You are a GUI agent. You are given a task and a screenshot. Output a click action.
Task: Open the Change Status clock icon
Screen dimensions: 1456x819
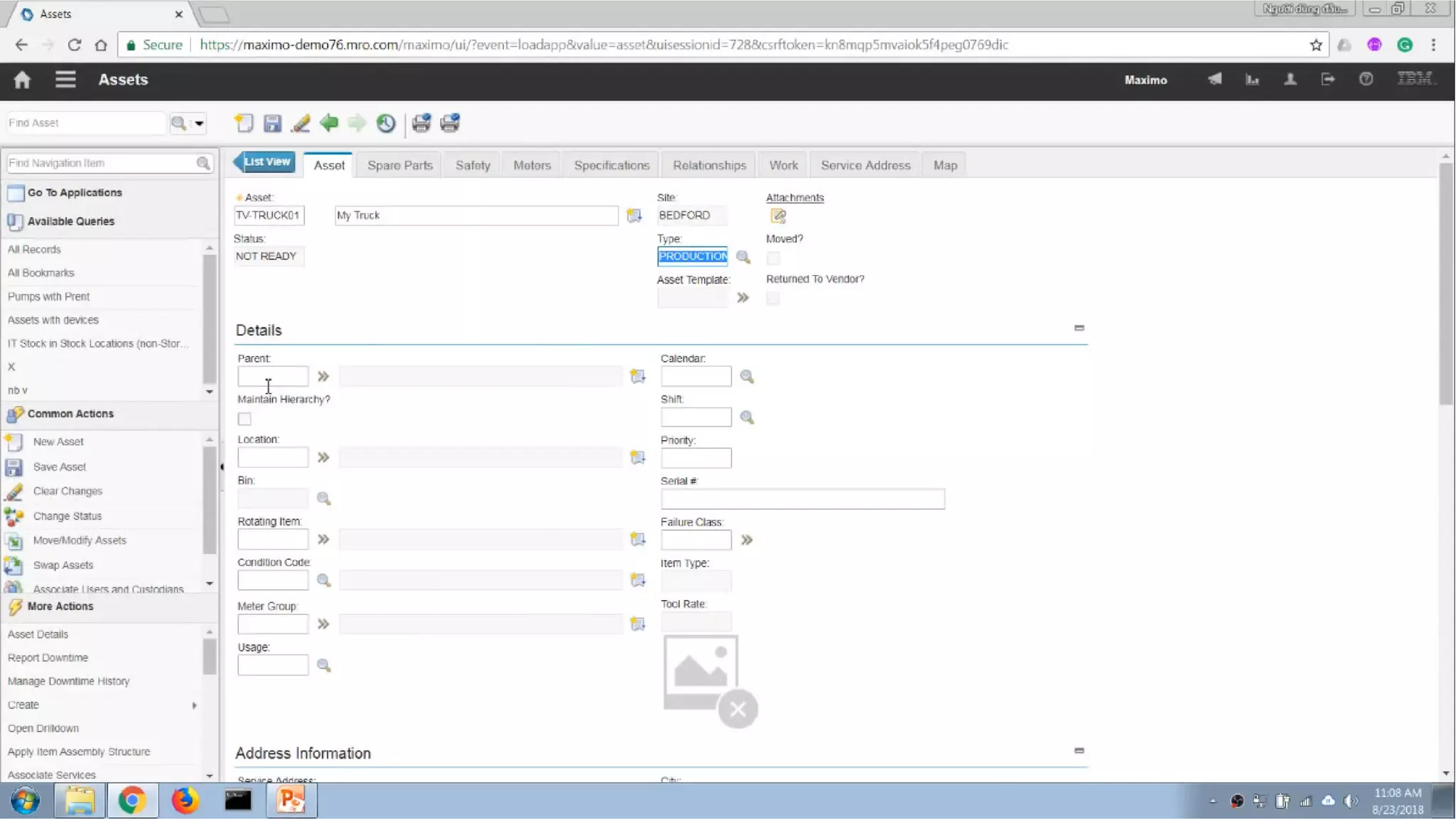pyautogui.click(x=385, y=123)
